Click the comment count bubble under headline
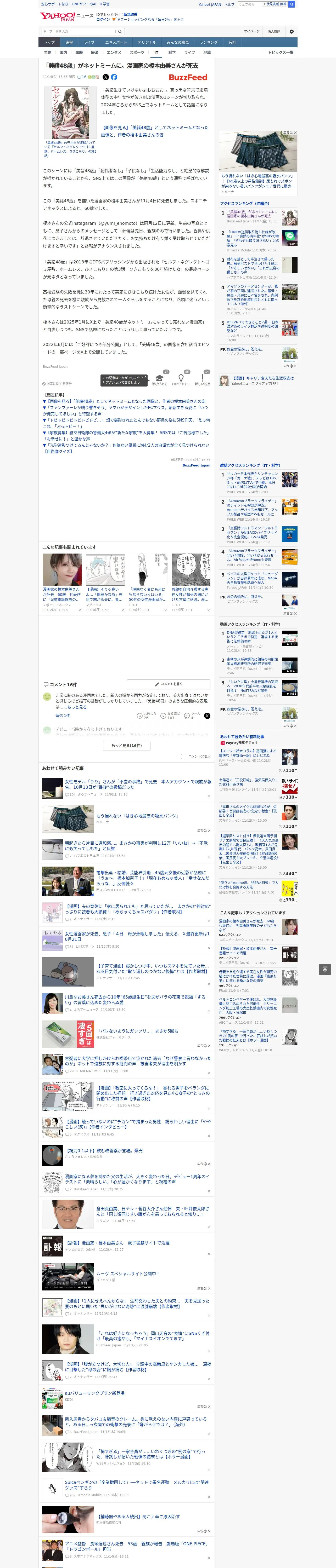The image size is (336, 1568). (82, 77)
